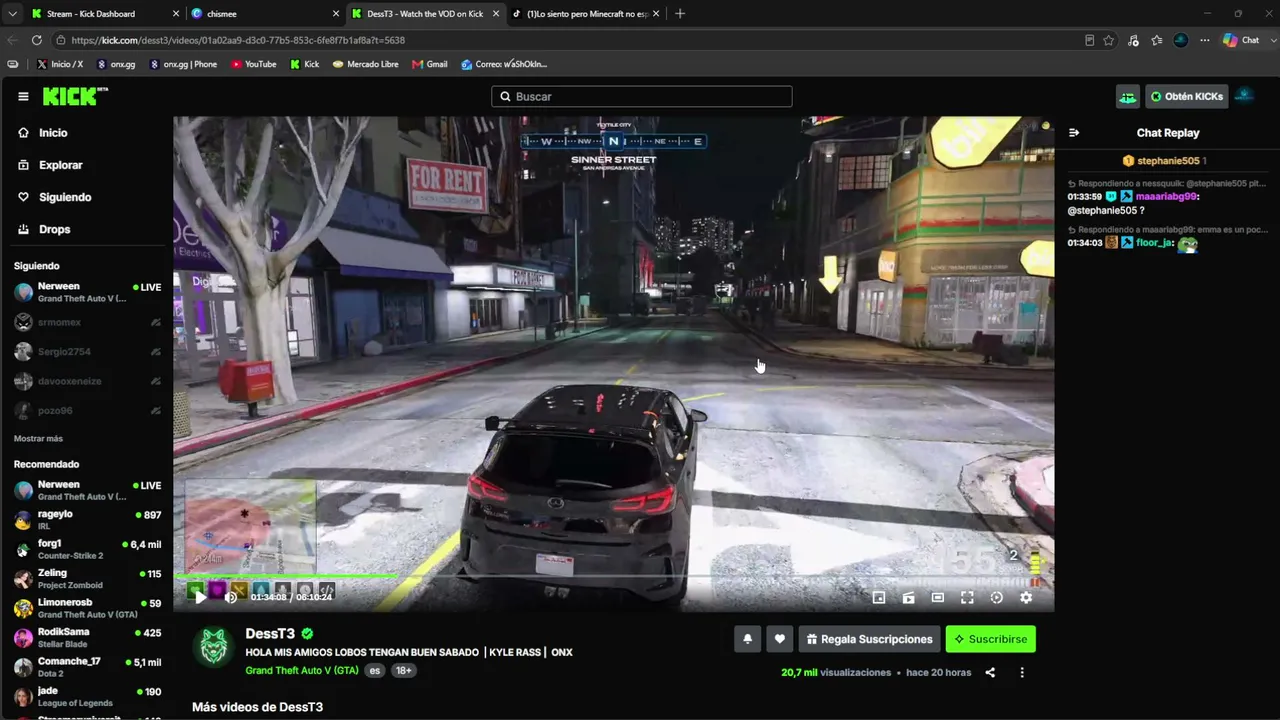
Task: Open recommended channel RodikSama
Action: 87,638
